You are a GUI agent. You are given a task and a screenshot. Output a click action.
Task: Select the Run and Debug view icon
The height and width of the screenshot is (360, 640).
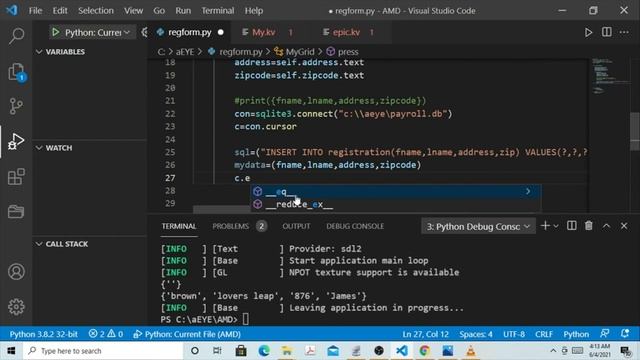tap(16, 141)
